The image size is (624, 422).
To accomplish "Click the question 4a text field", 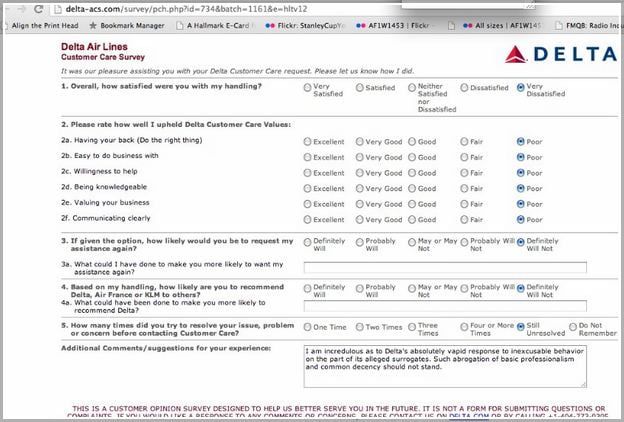I will click(x=445, y=306).
